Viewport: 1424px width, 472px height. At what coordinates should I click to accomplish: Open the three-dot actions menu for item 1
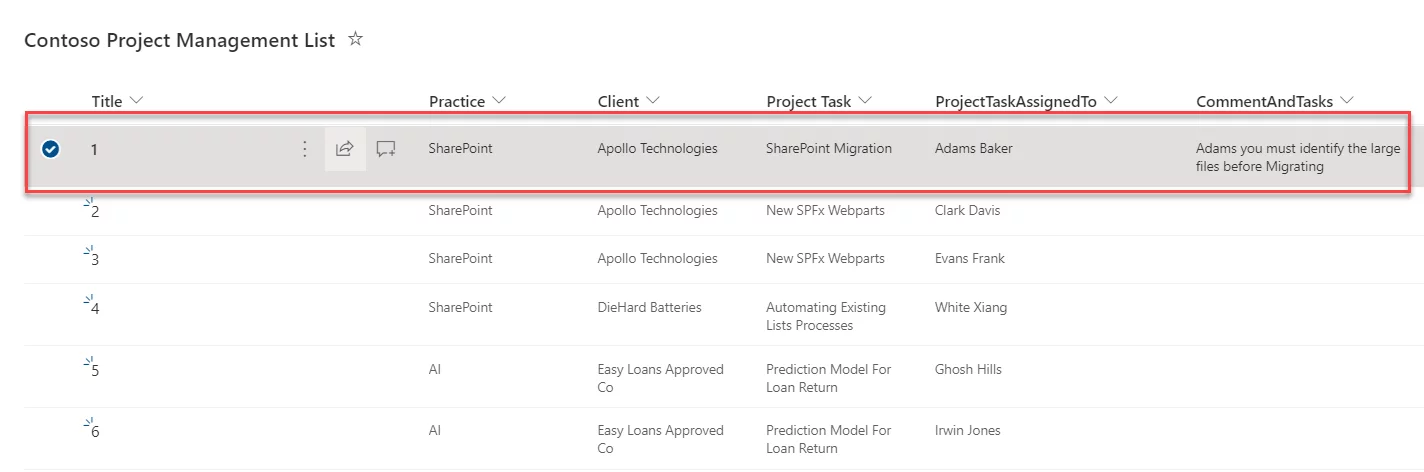(x=305, y=149)
